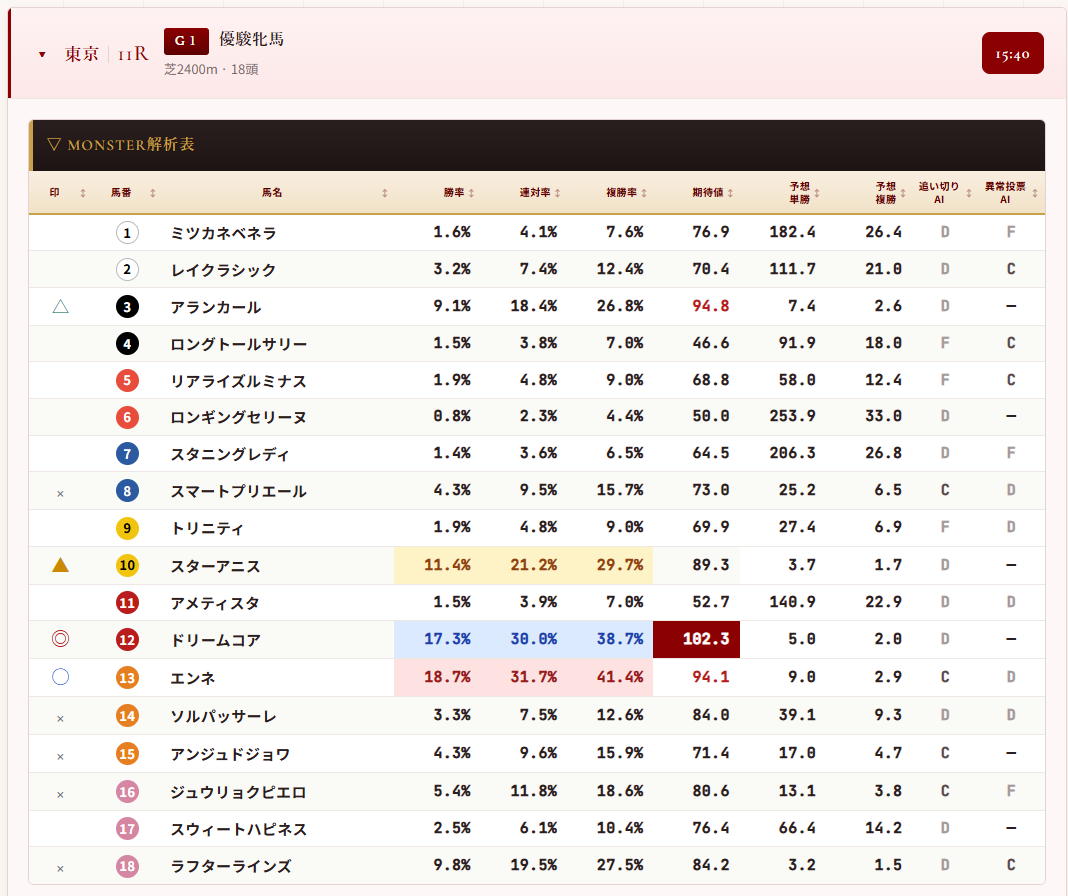Image resolution: width=1068 pixels, height=896 pixels.
Task: Click 期待値 94.8 for アランカール
Action: pos(710,306)
